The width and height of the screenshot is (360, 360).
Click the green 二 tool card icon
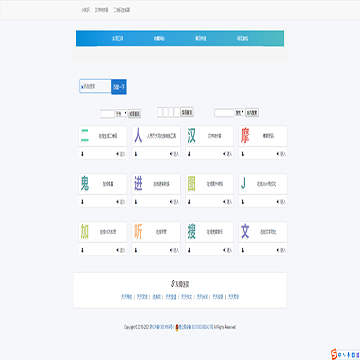[x=85, y=136]
